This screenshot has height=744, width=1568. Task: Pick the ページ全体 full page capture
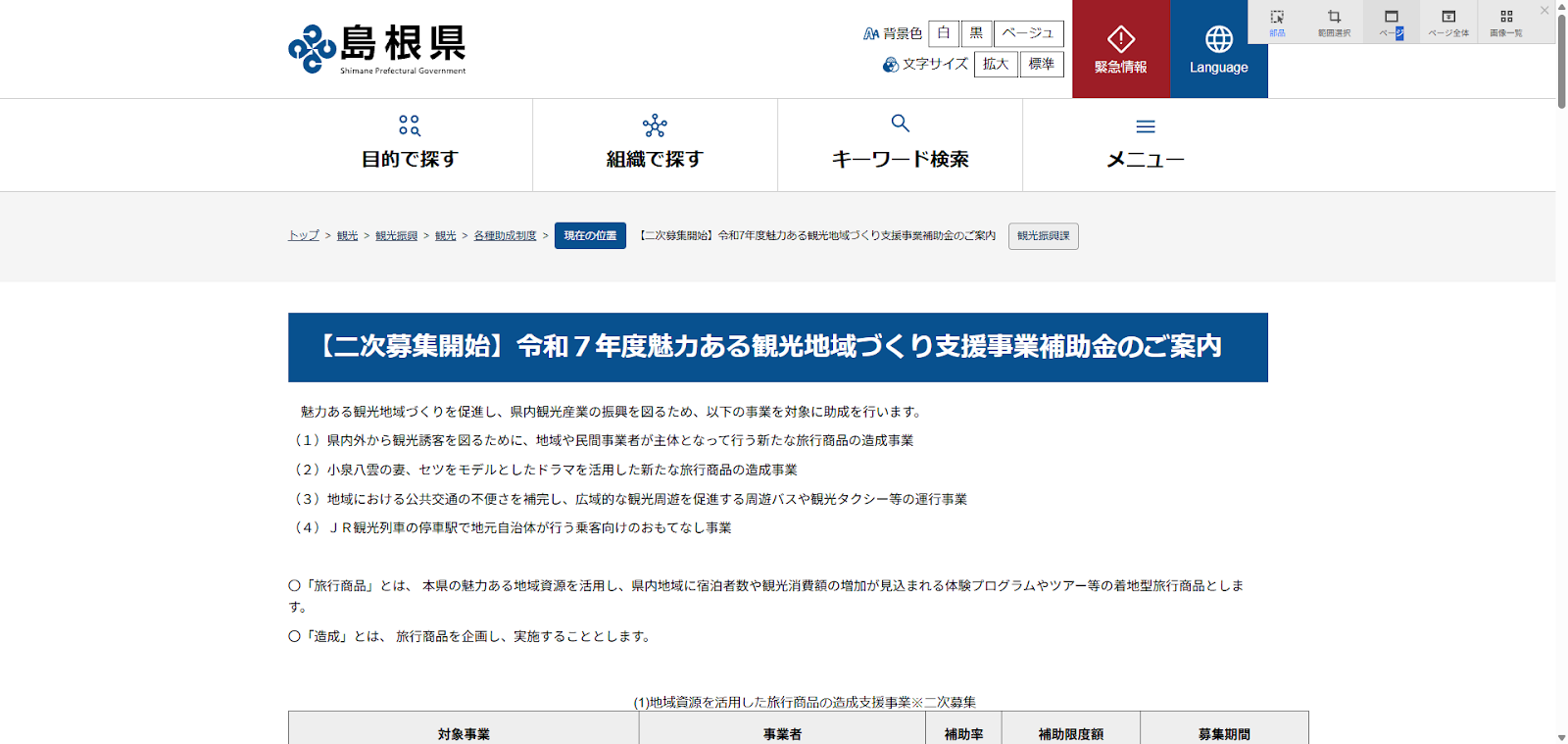(x=1448, y=22)
